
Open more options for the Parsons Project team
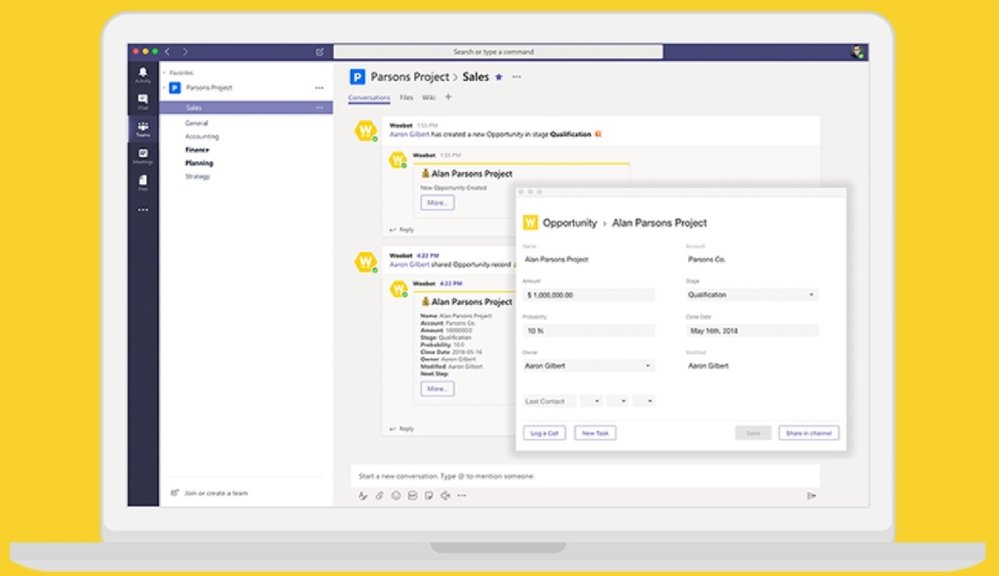point(319,88)
